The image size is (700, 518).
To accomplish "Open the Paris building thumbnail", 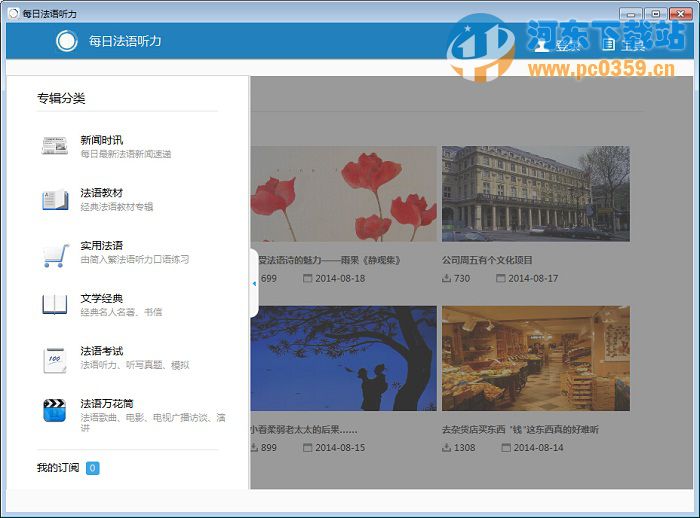I will pyautogui.click(x=536, y=194).
